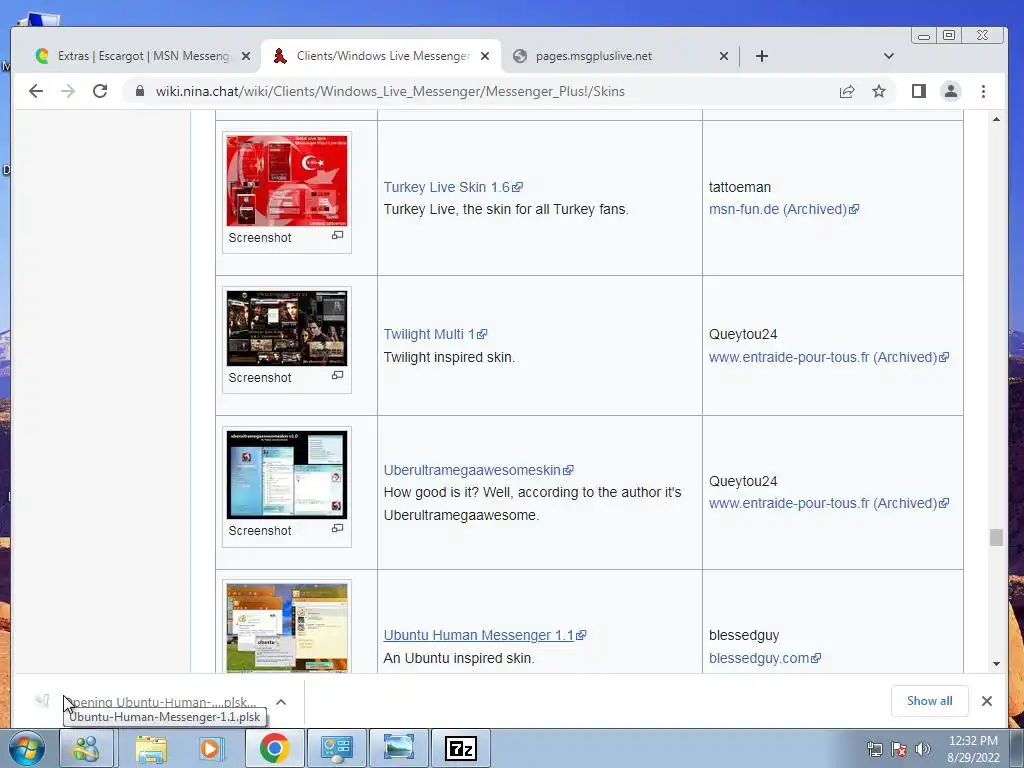Open Uberultramegaawesomeskin link
This screenshot has height=768, width=1024.
click(x=478, y=470)
